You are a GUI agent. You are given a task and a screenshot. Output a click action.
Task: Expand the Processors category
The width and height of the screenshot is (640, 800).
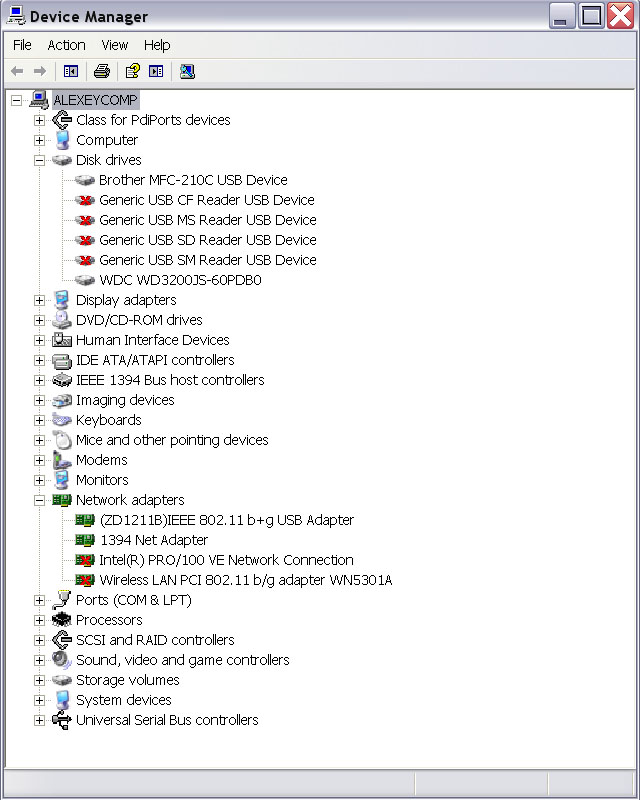[x=39, y=620]
